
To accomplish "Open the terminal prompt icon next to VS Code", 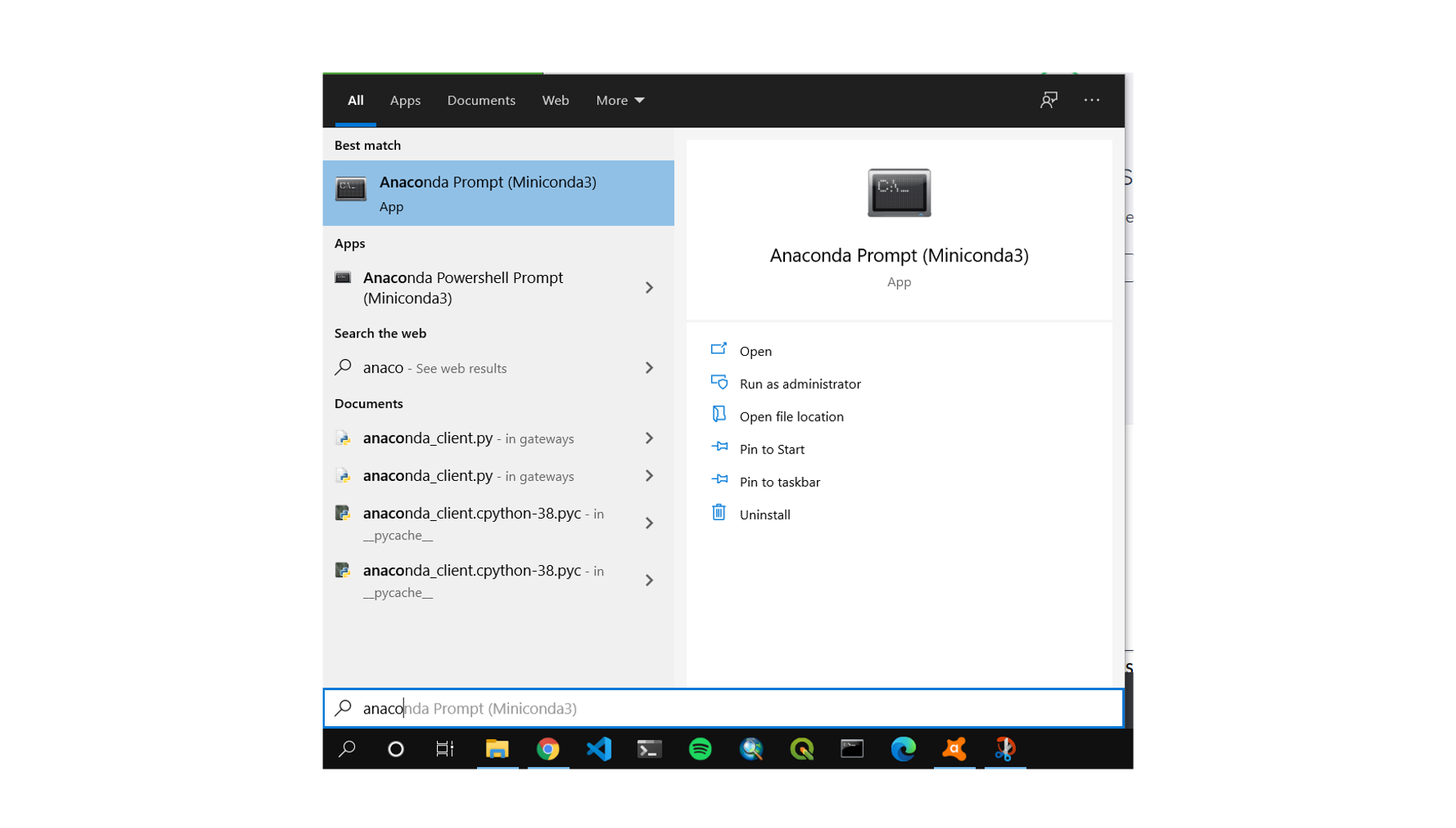I will click(649, 749).
